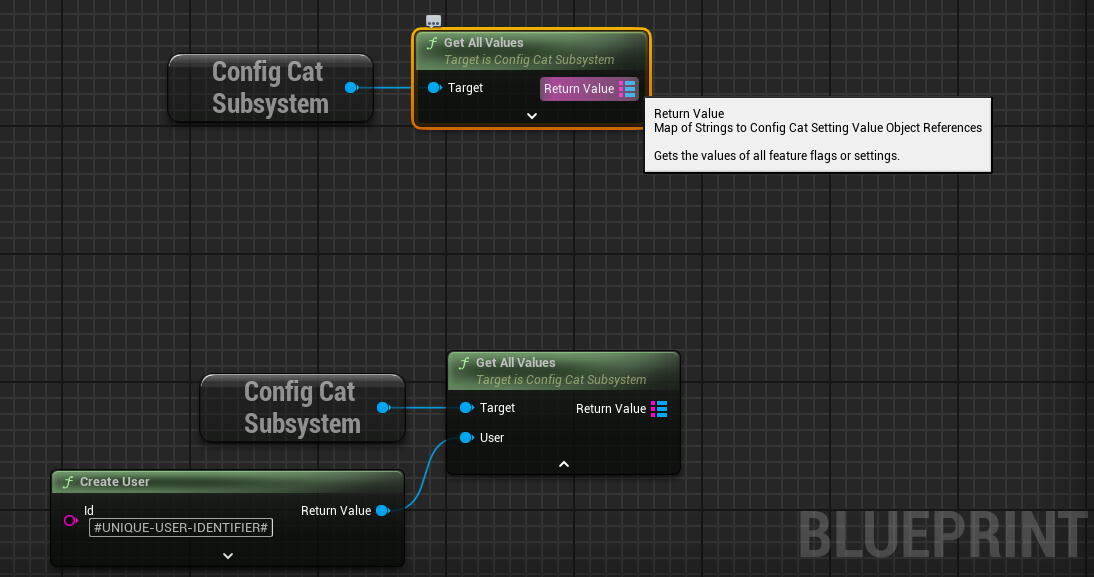Screen dimensions: 1094x577
Task: Click the map container icon next to Return Value
Action: click(628, 89)
